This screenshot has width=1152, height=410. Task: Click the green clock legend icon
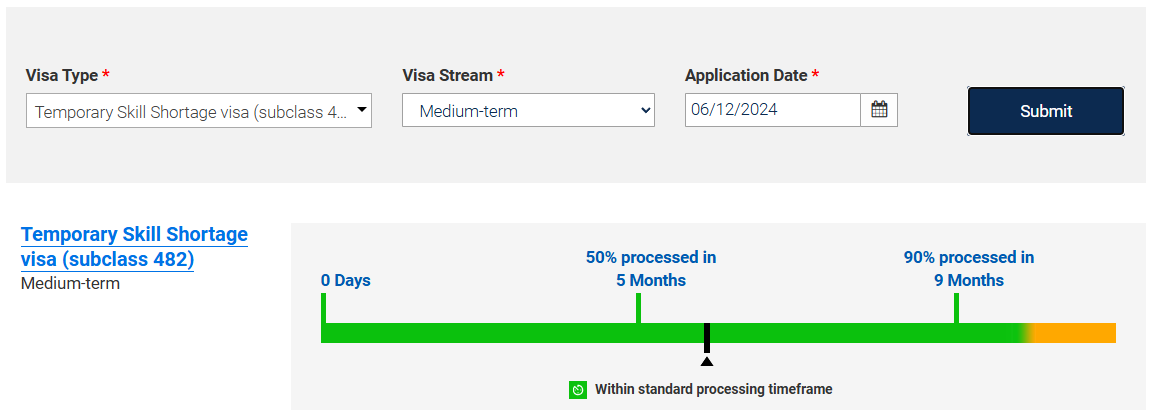click(578, 390)
